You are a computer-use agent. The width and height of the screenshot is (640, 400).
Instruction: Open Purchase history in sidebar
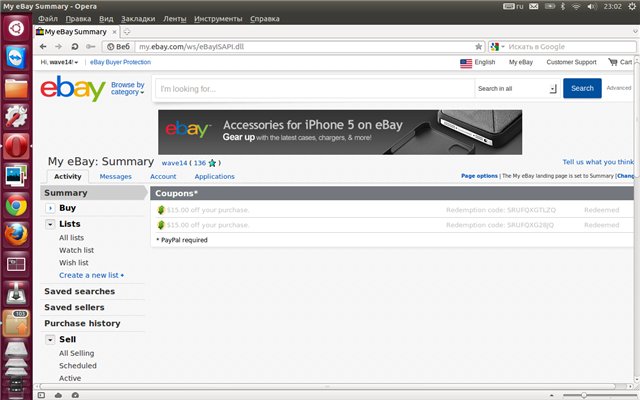[82, 323]
